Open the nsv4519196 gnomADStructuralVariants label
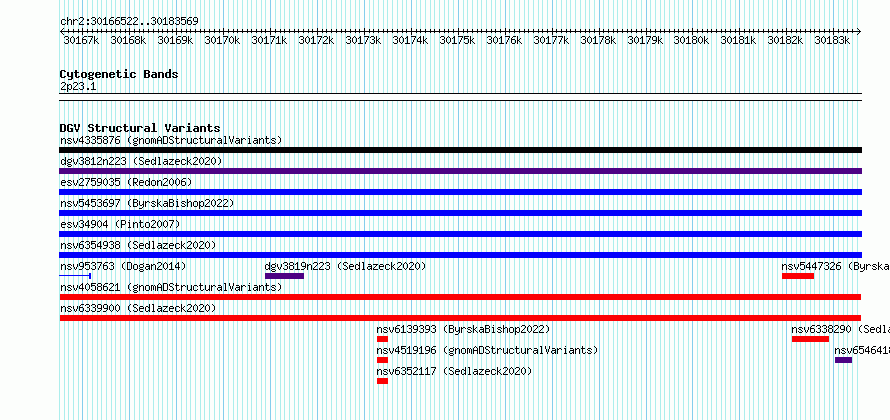Viewport: 890px width, 420px height. (487, 350)
